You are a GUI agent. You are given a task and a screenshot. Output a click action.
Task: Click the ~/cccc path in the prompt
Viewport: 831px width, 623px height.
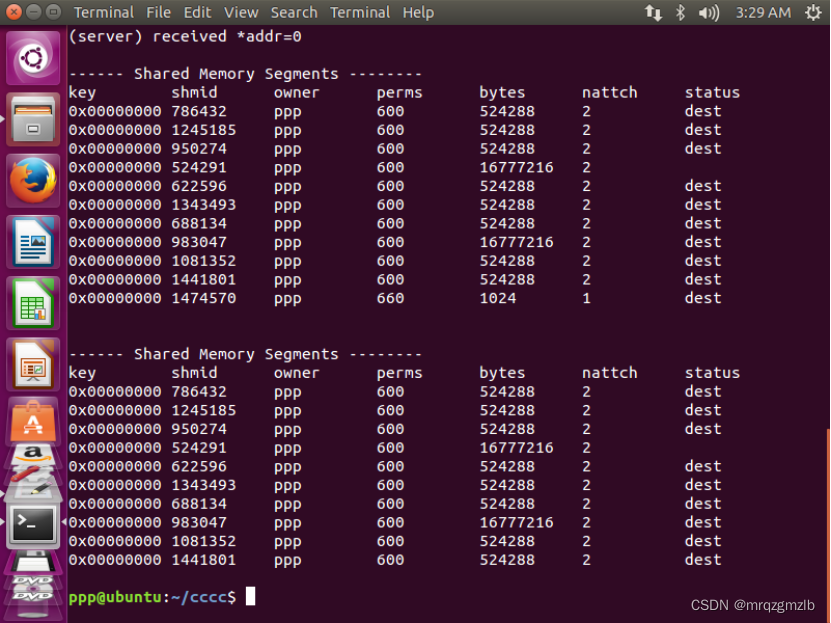point(199,597)
